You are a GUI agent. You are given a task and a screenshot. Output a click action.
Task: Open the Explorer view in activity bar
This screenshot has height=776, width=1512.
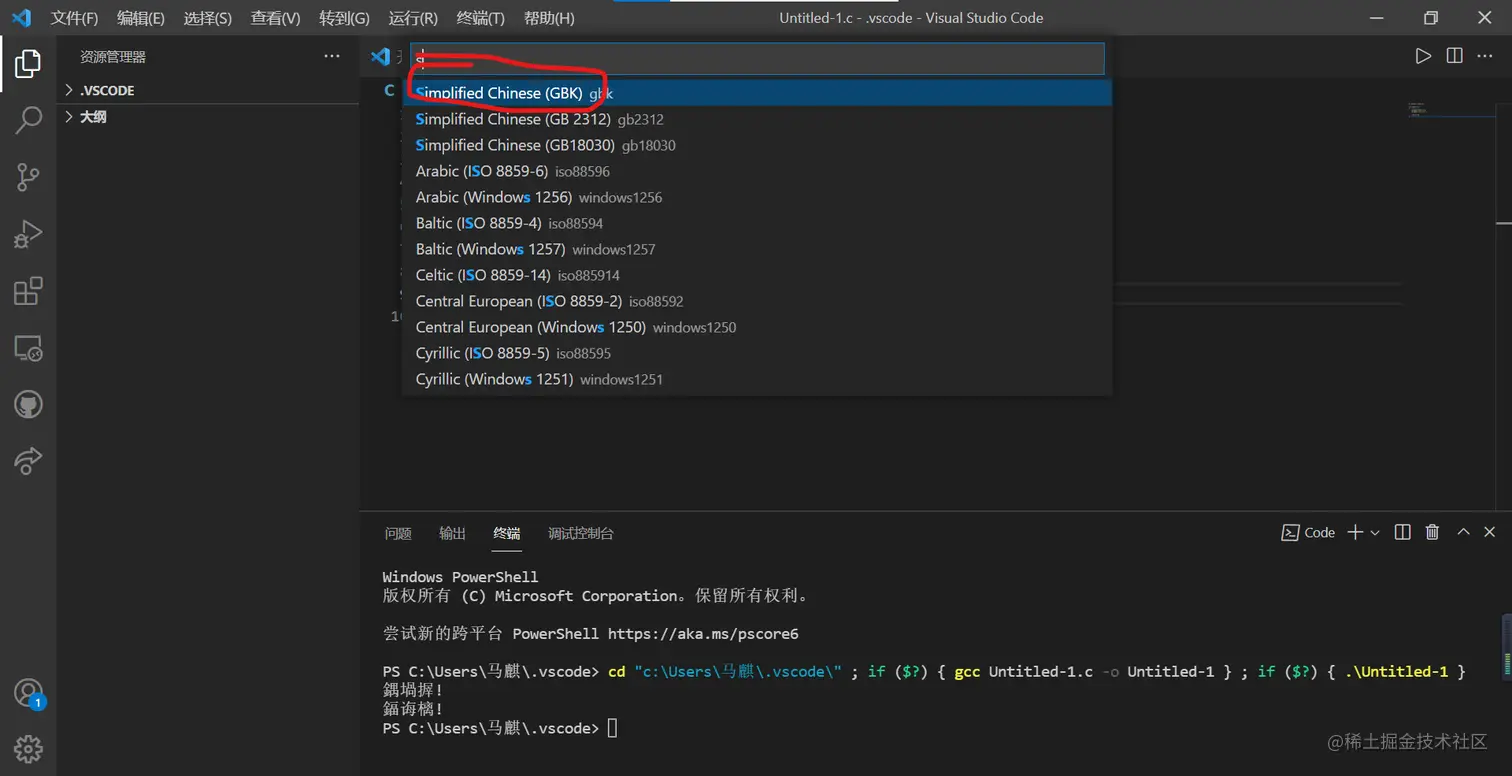click(x=28, y=63)
